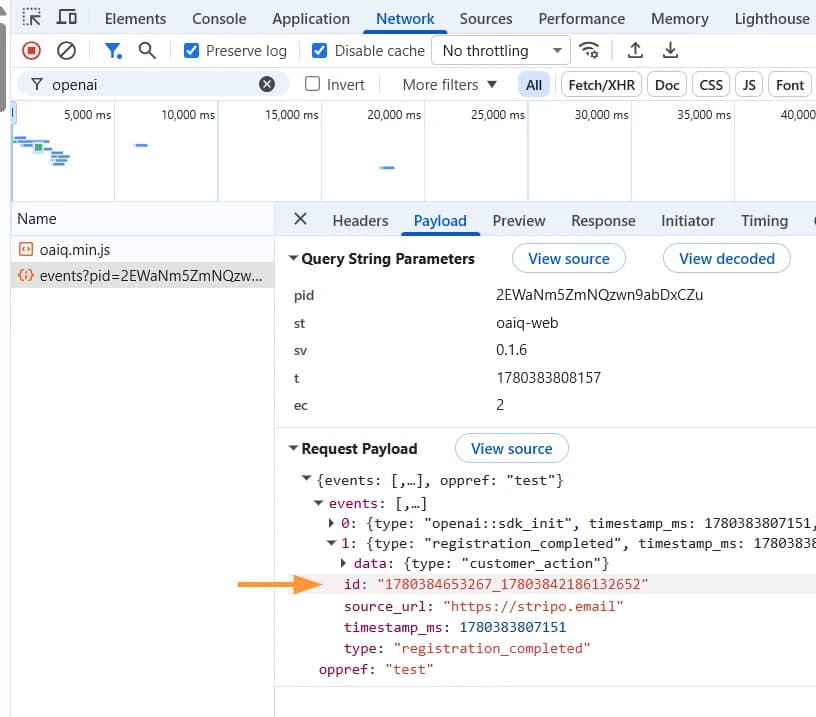
Task: Select the st value oaiq-web
Action: click(x=527, y=323)
